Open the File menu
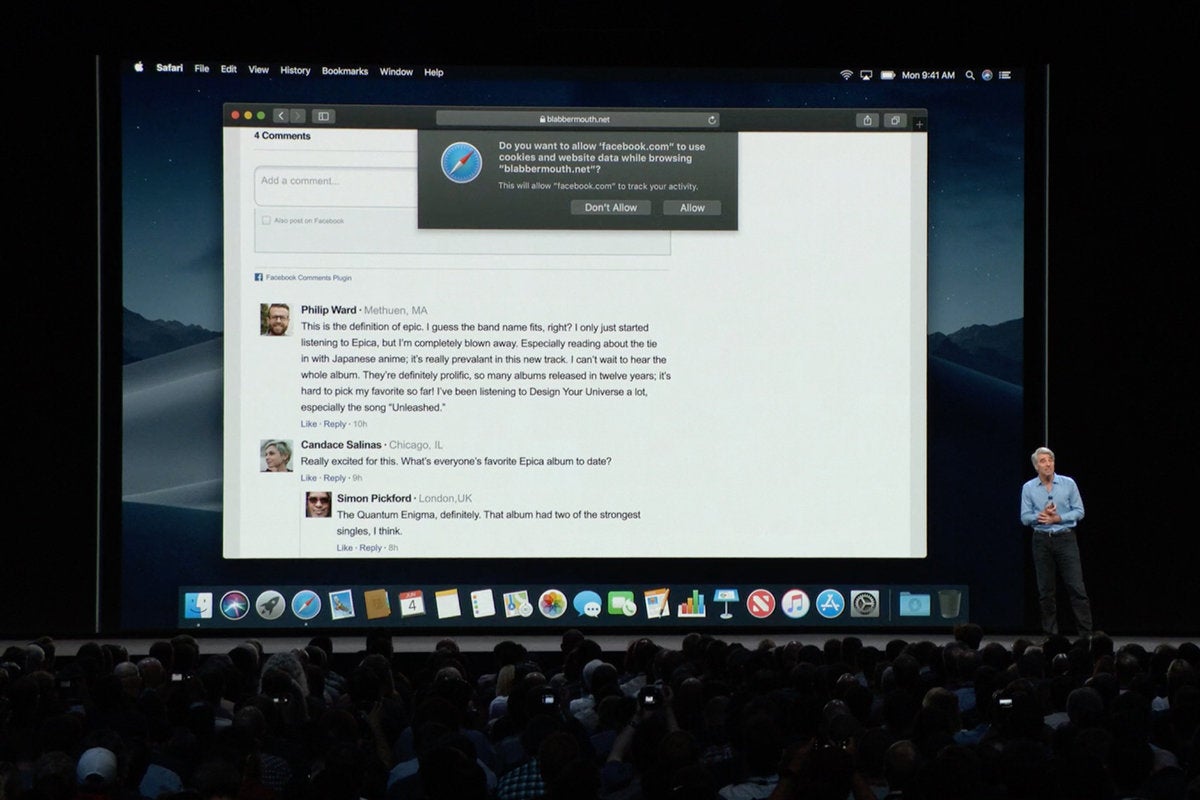Screen dimensions: 1200x800 202,69
